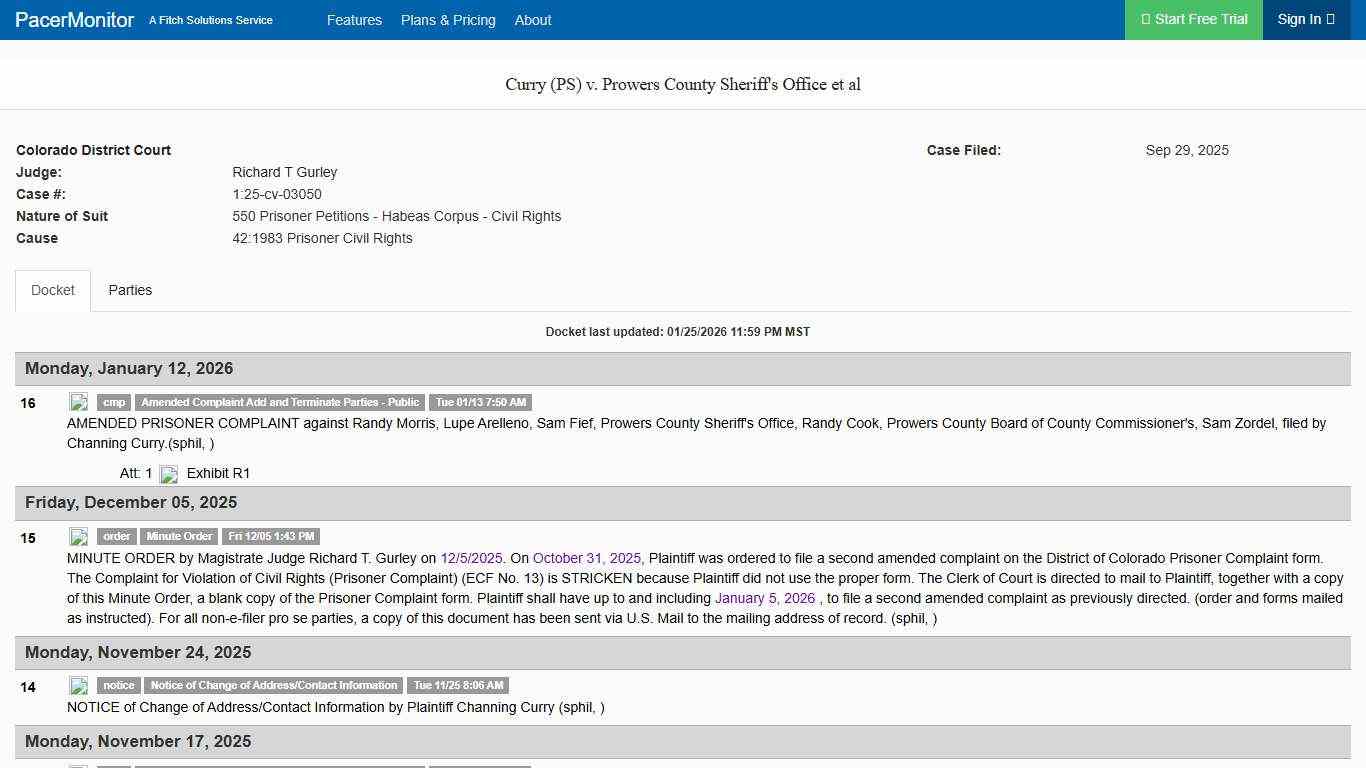This screenshot has height=768, width=1366.
Task: Click the Exhibit R1 attachment icon
Action: [168, 474]
